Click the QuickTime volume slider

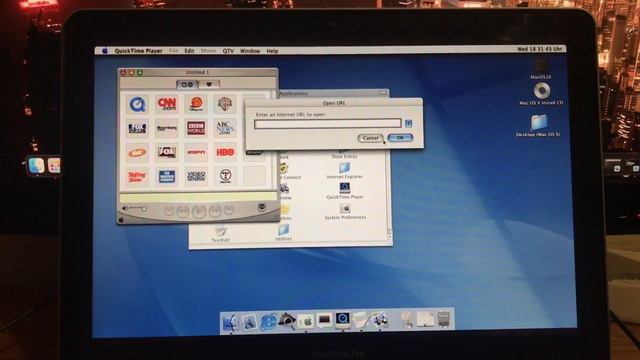138,209
